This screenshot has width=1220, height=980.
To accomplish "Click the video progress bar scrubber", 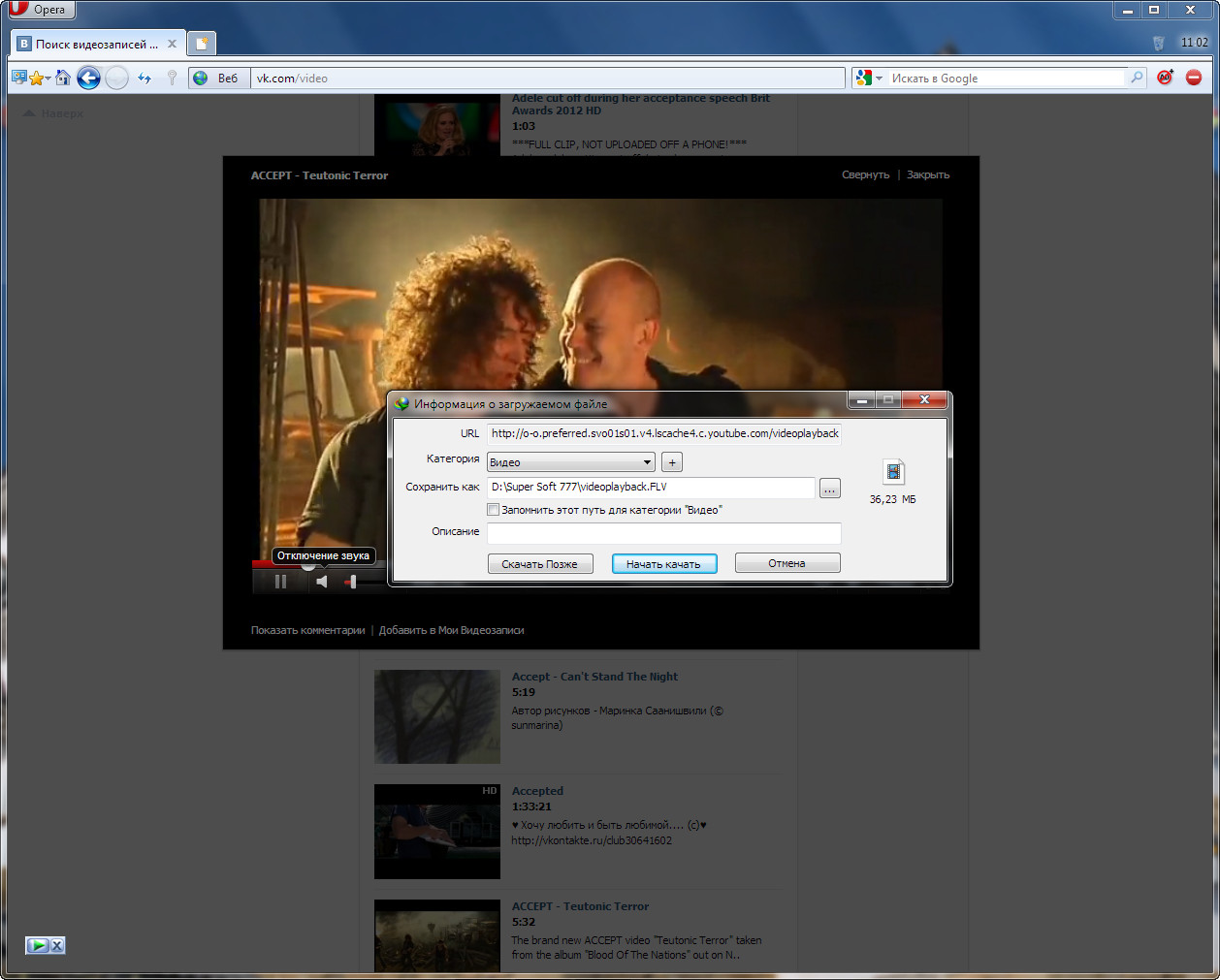I will tap(307, 564).
